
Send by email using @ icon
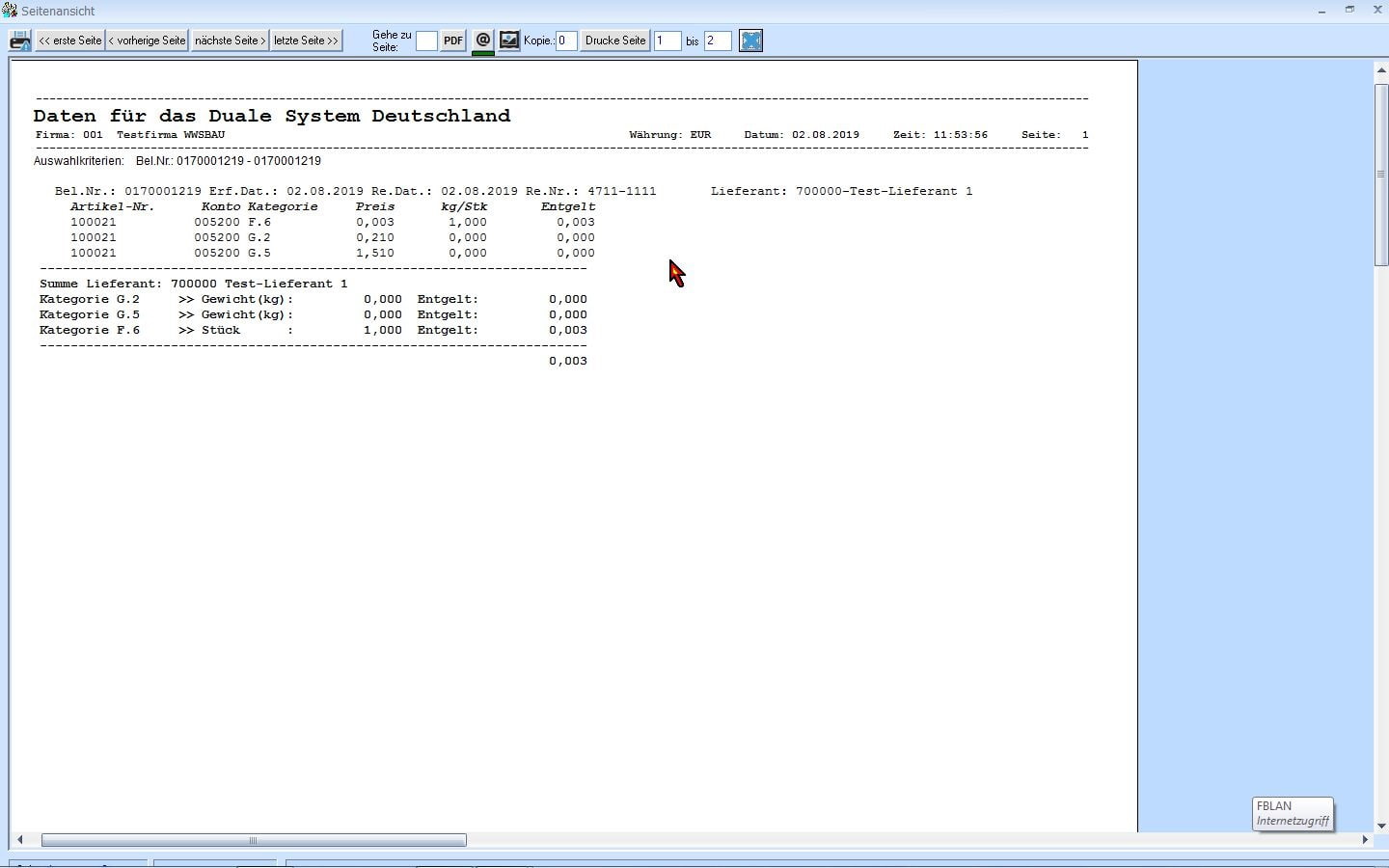click(x=483, y=41)
